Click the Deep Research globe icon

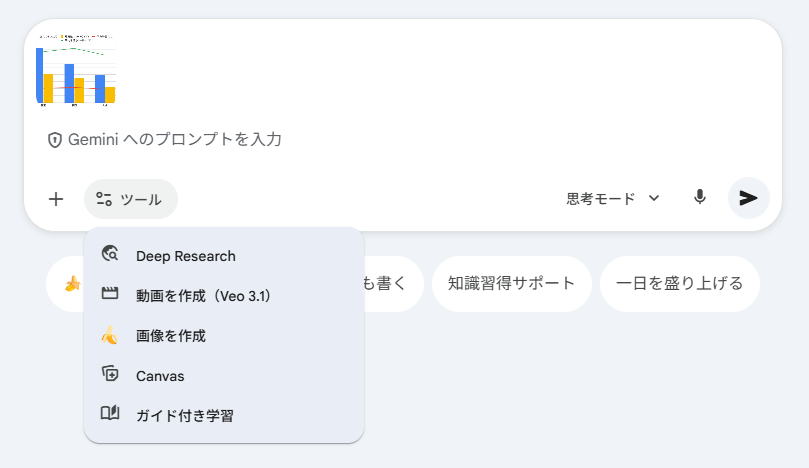coord(110,254)
